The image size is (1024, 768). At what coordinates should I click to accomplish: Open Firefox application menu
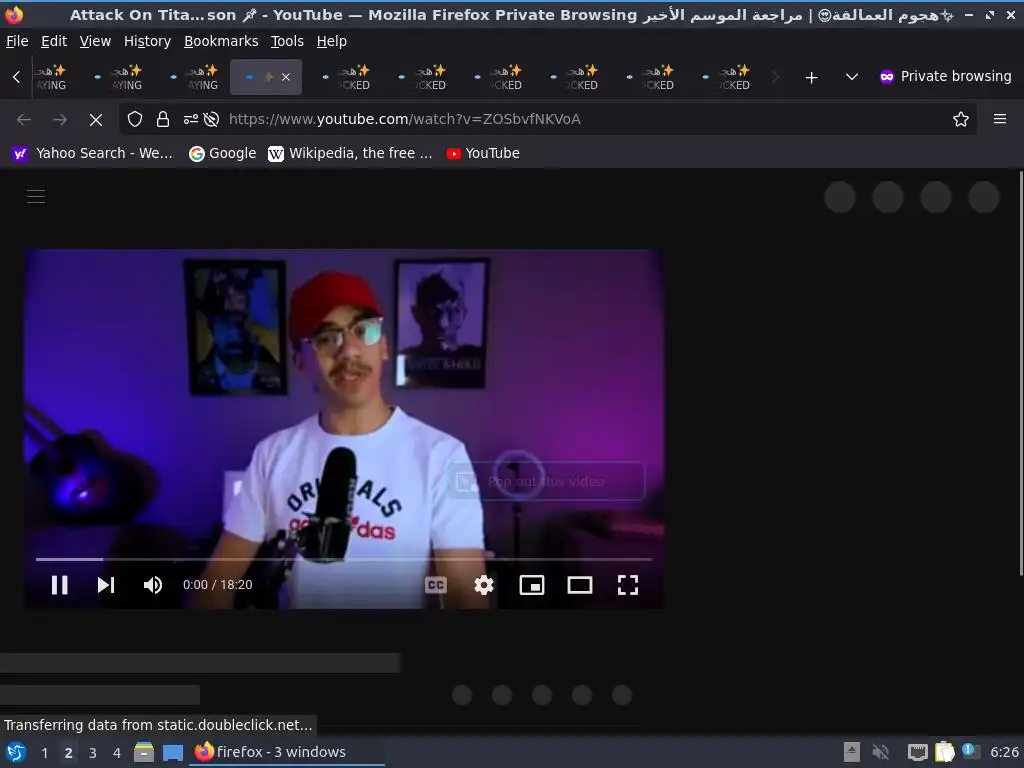click(1000, 119)
